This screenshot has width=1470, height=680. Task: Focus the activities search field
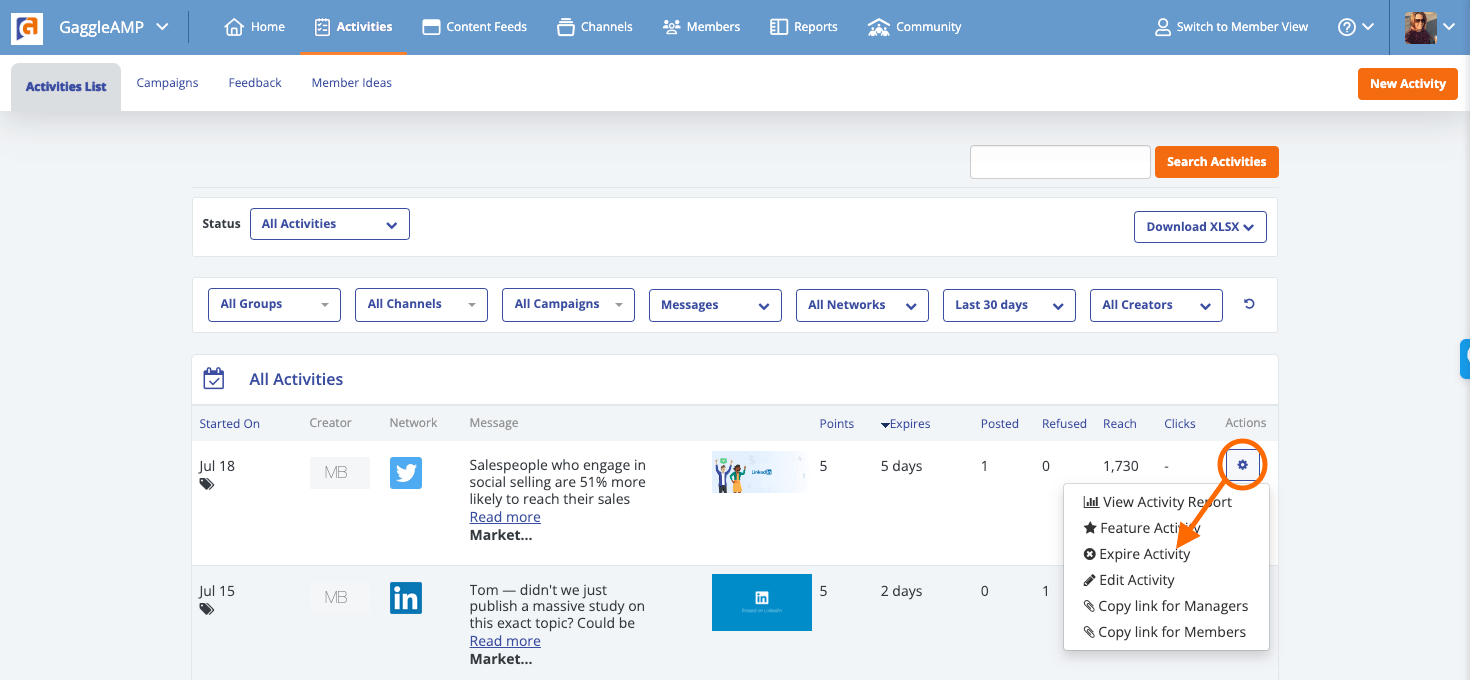click(1060, 162)
